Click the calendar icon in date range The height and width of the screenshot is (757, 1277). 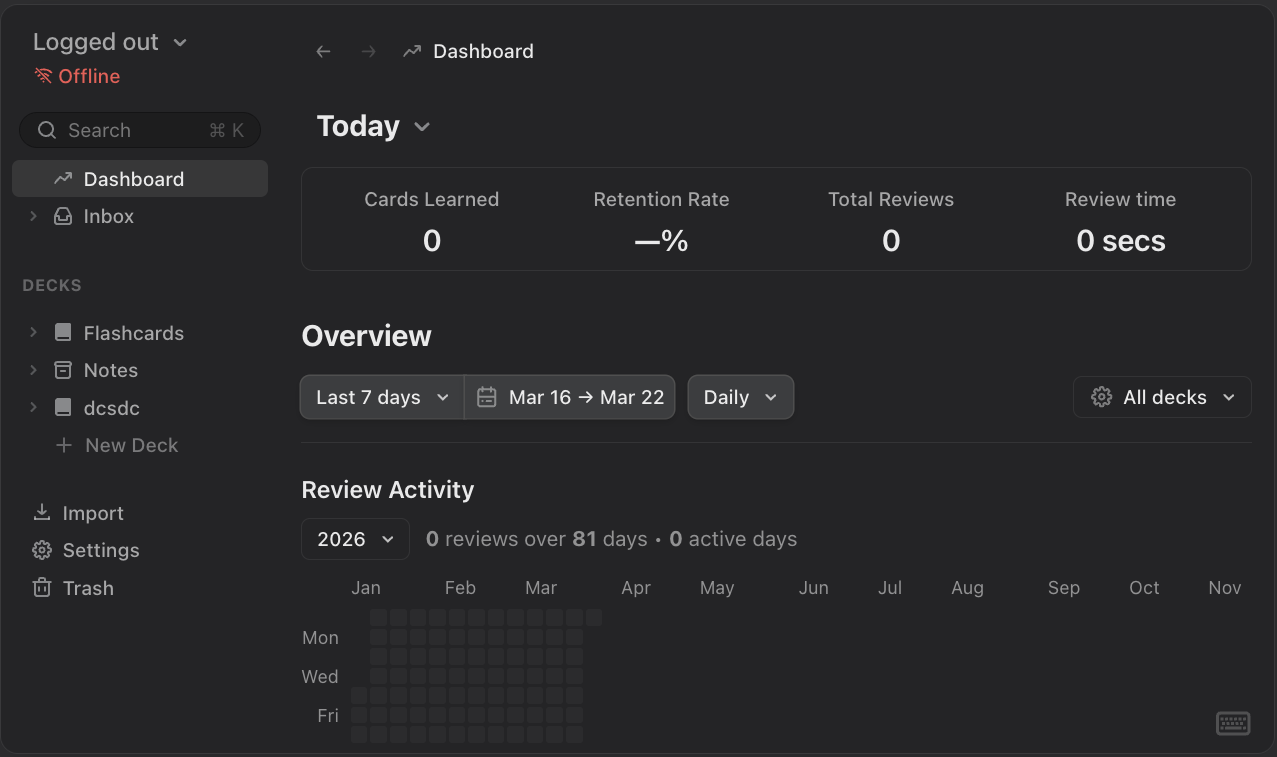[x=487, y=398]
